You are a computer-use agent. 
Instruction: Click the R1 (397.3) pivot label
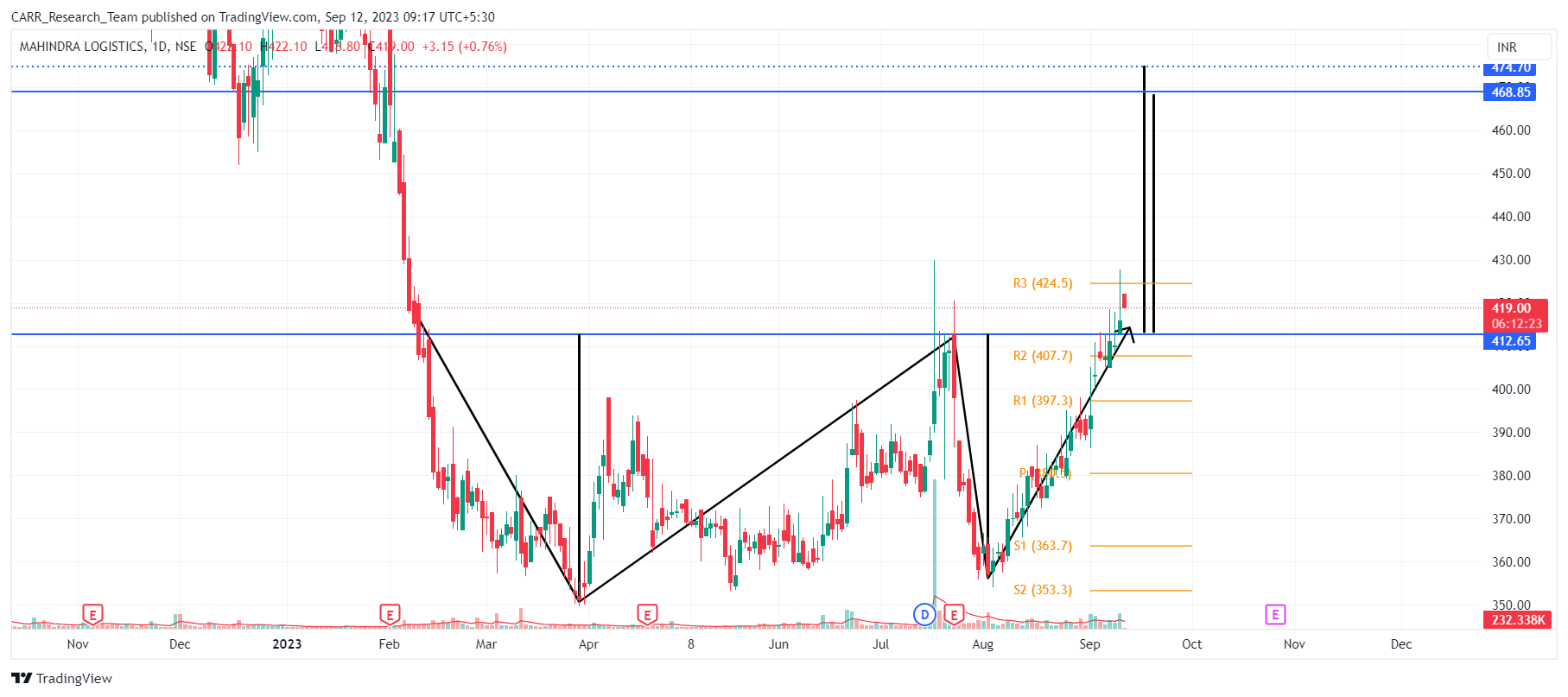pos(1043,401)
